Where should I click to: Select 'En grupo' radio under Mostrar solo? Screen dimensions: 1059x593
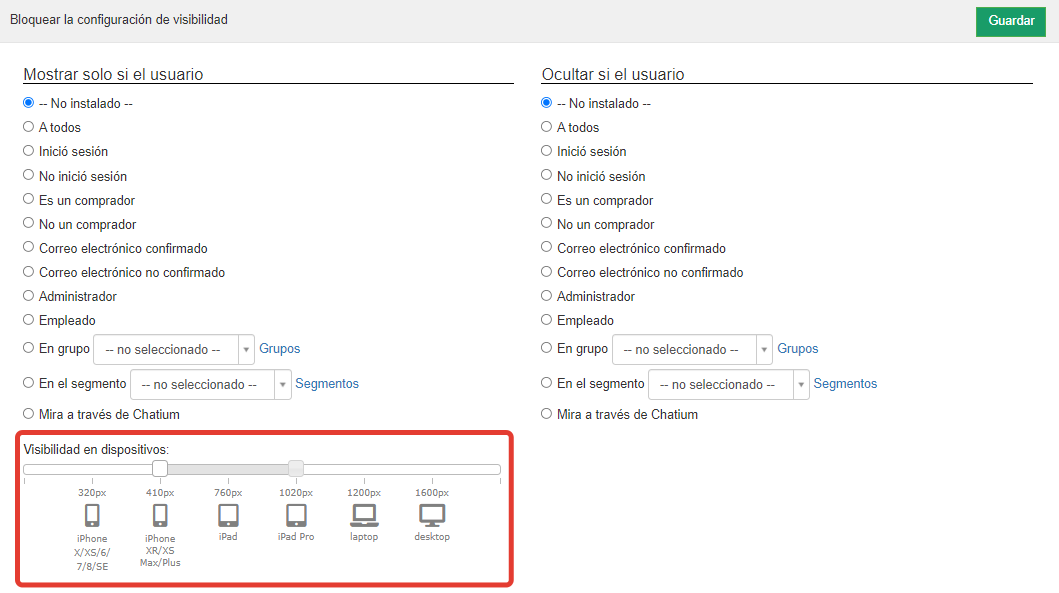pos(28,348)
